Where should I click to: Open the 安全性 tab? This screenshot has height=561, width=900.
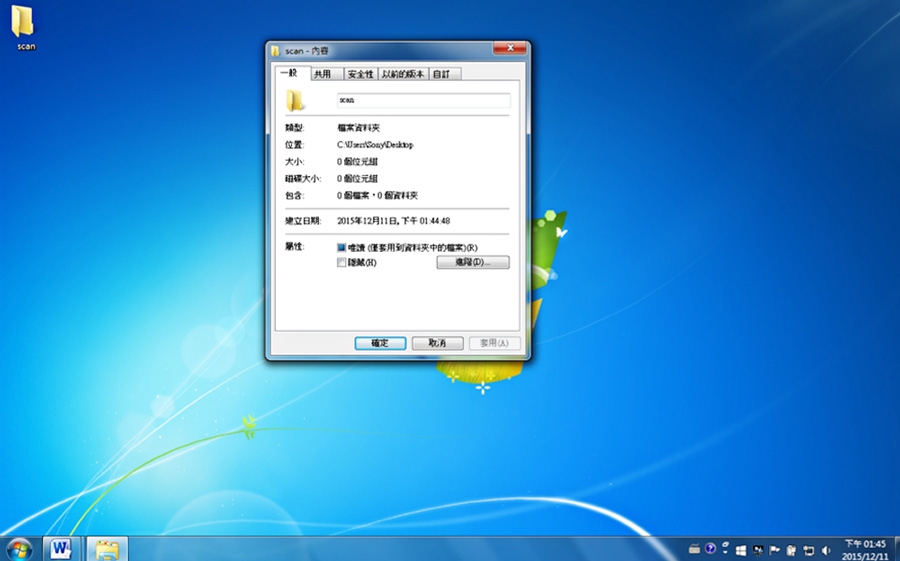360,74
